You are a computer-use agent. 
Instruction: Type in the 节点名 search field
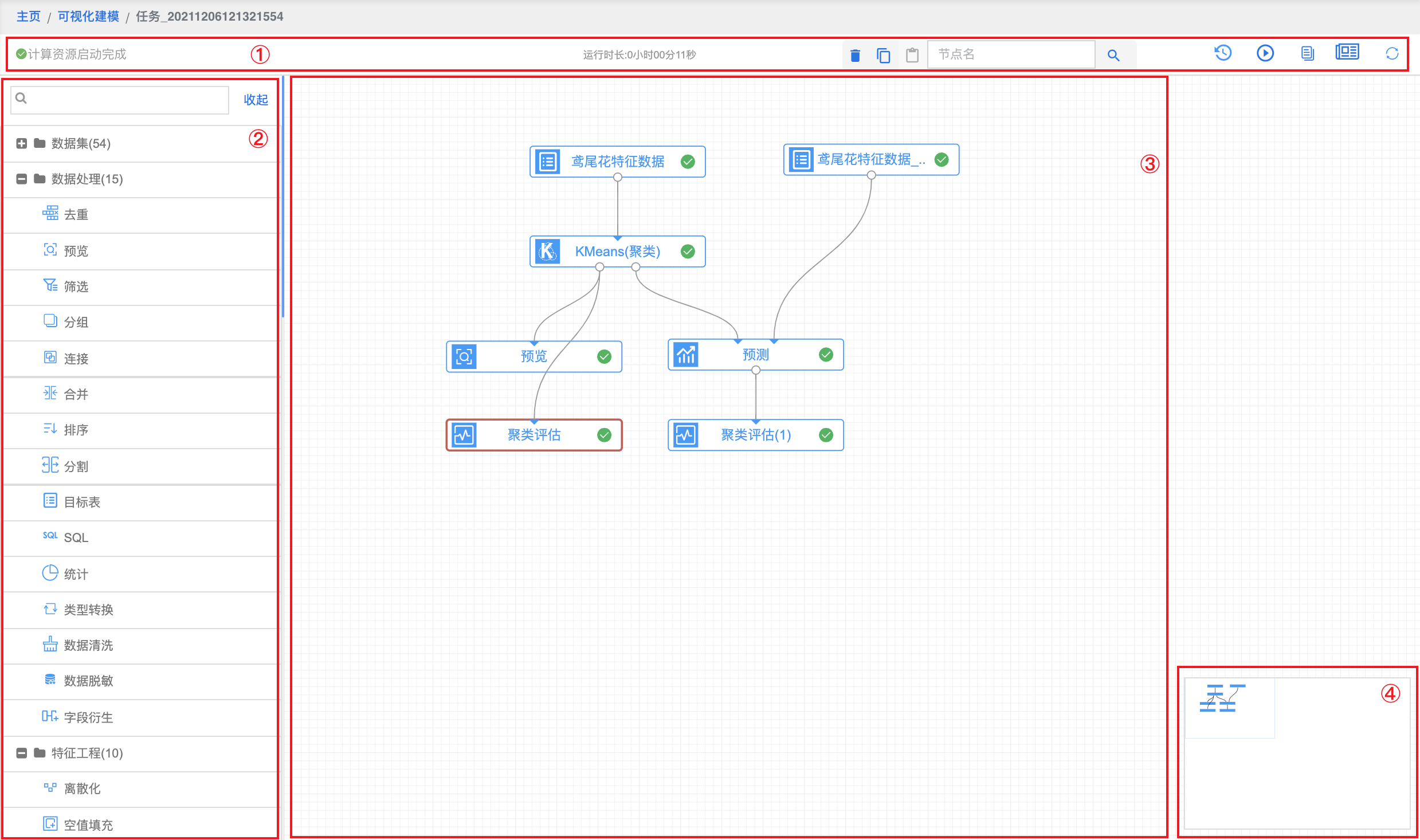[x=1011, y=54]
